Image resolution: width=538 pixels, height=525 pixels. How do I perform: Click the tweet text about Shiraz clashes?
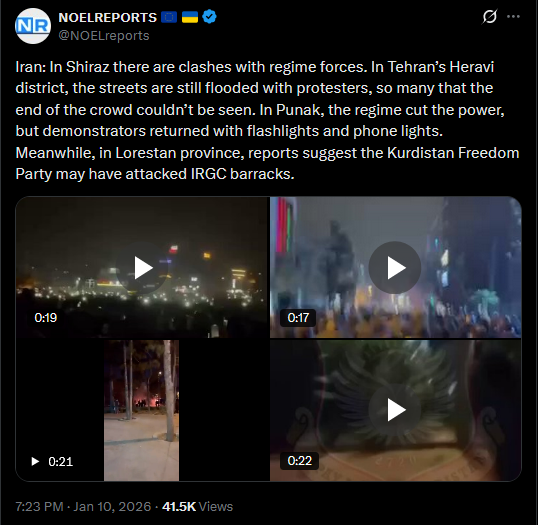[x=267, y=120]
